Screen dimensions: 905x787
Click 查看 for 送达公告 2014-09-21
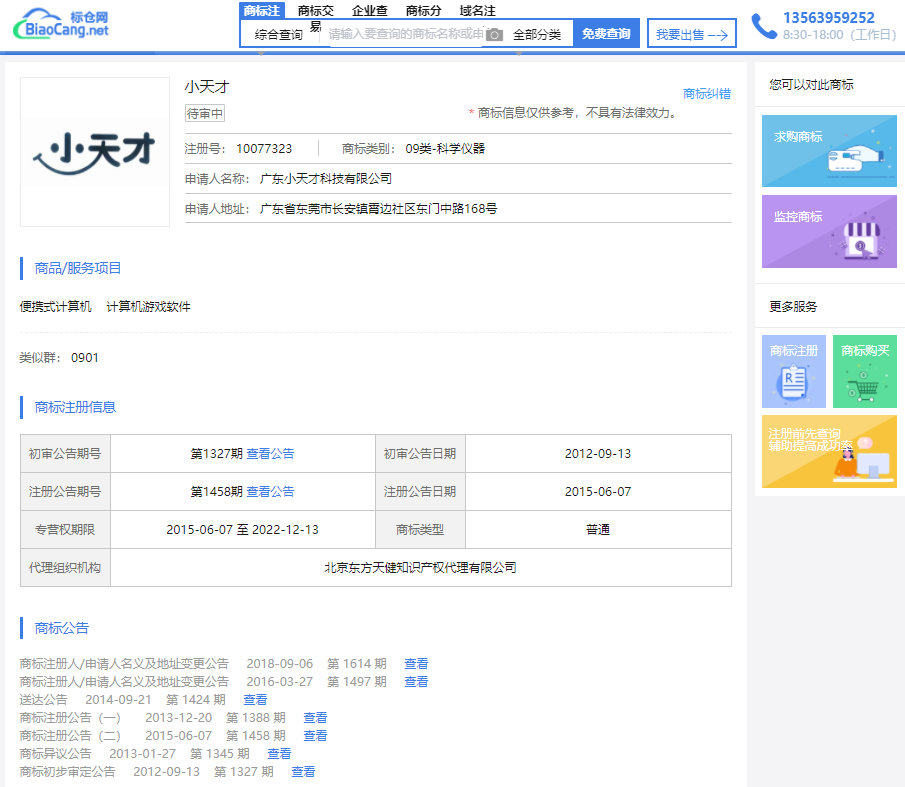coord(255,699)
